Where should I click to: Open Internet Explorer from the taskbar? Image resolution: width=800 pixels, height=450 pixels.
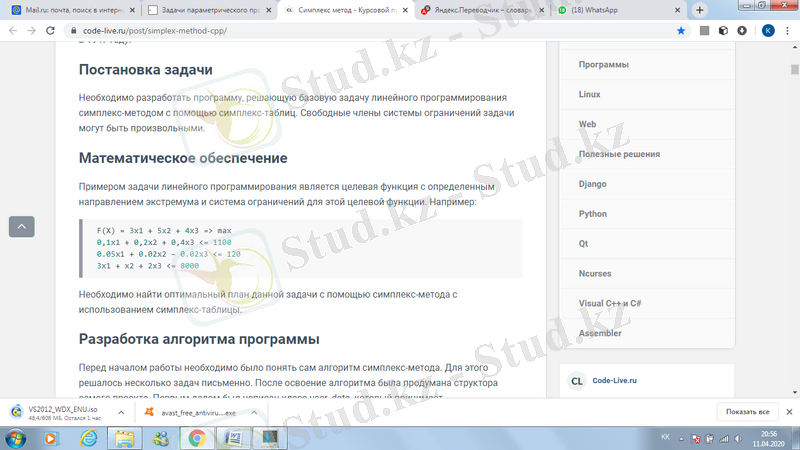88,438
